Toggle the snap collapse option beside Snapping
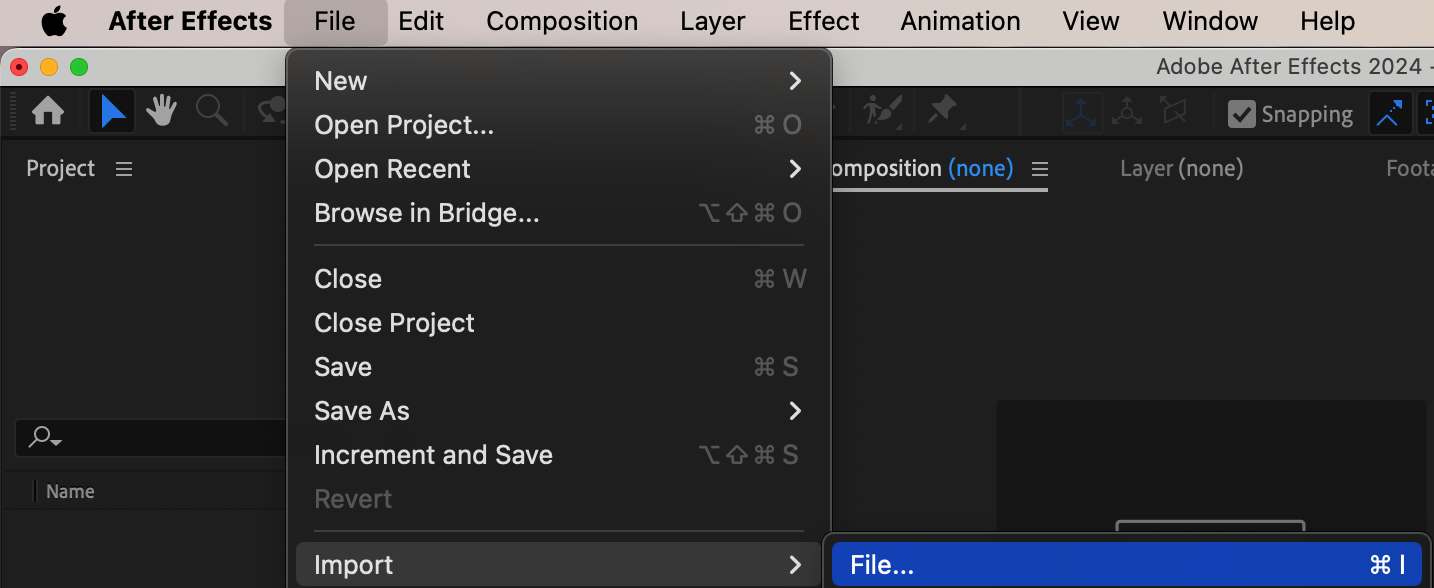The height and width of the screenshot is (588, 1434). [x=1388, y=114]
